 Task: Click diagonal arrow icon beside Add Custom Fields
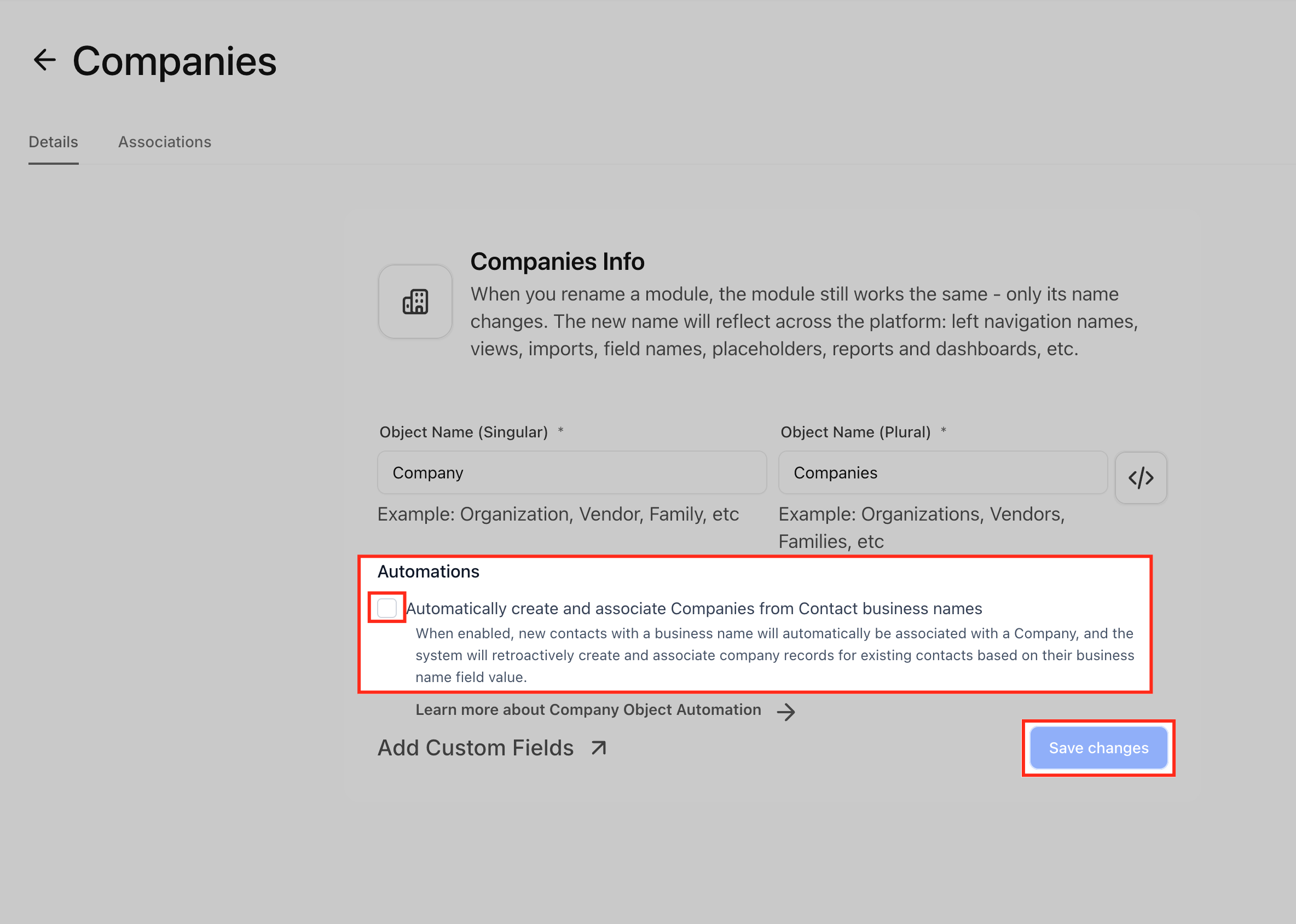[x=599, y=748]
